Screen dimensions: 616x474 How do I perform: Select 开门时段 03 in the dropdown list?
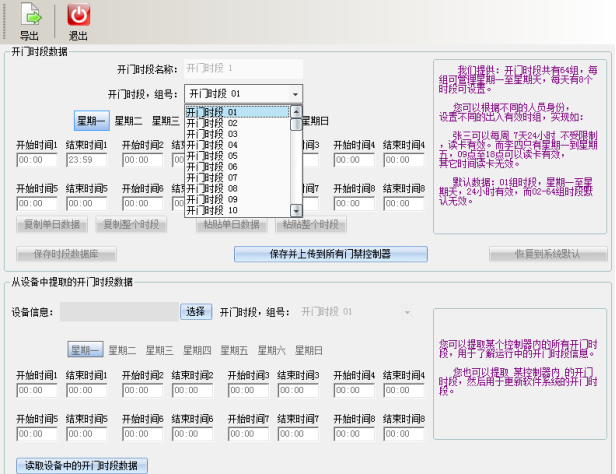pyautogui.click(x=237, y=134)
